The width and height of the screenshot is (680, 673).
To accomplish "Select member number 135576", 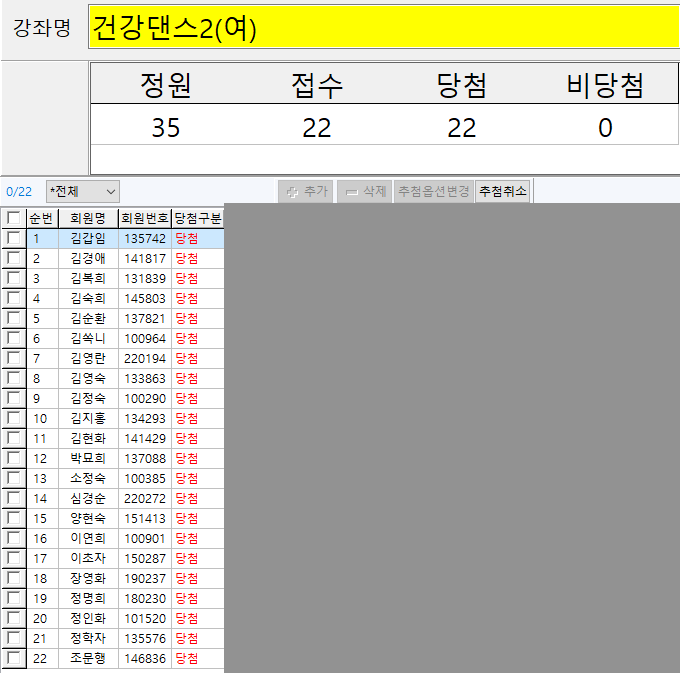I will 145,639.
